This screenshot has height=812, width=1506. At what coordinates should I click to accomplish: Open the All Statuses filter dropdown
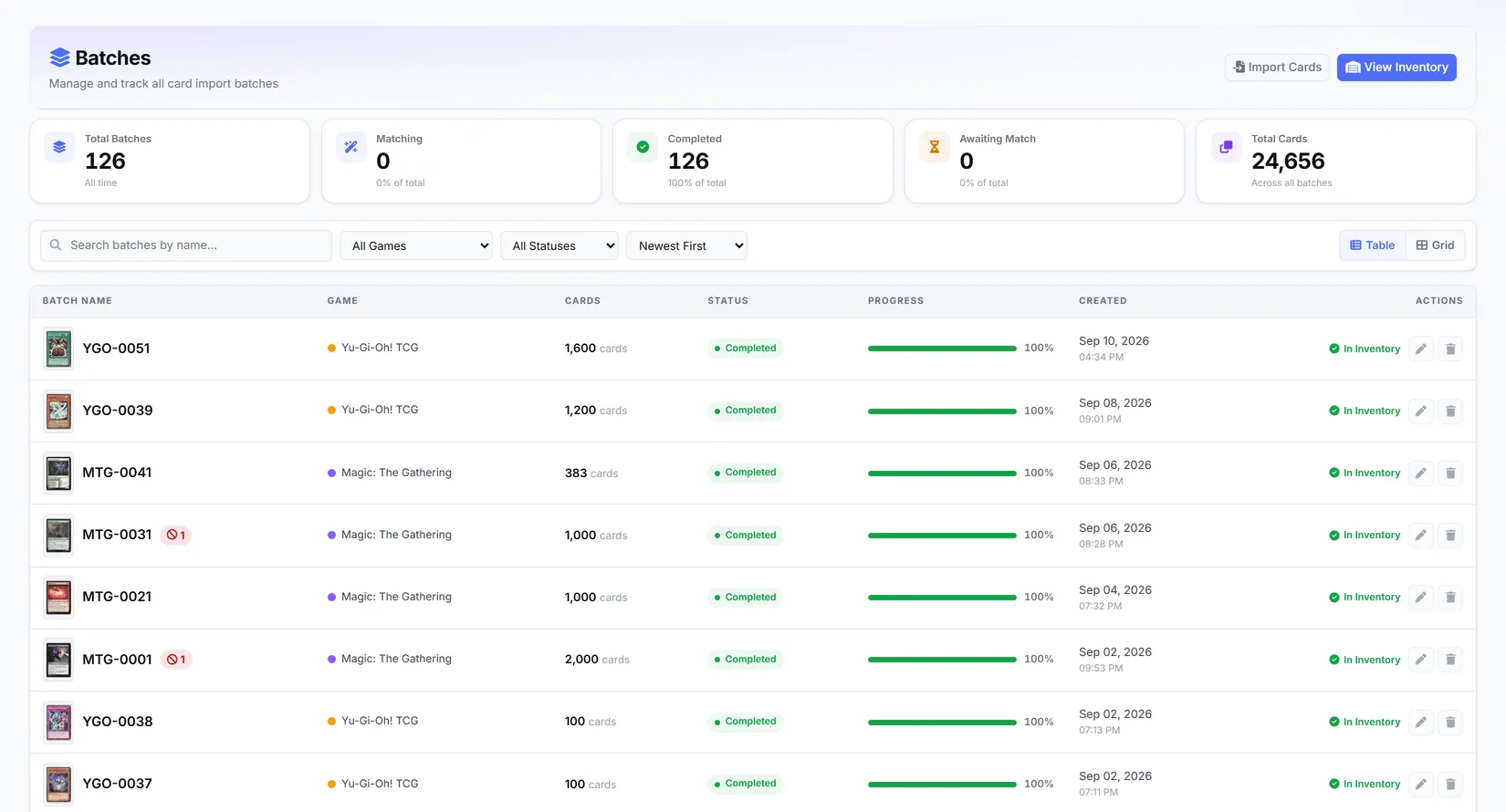(560, 245)
